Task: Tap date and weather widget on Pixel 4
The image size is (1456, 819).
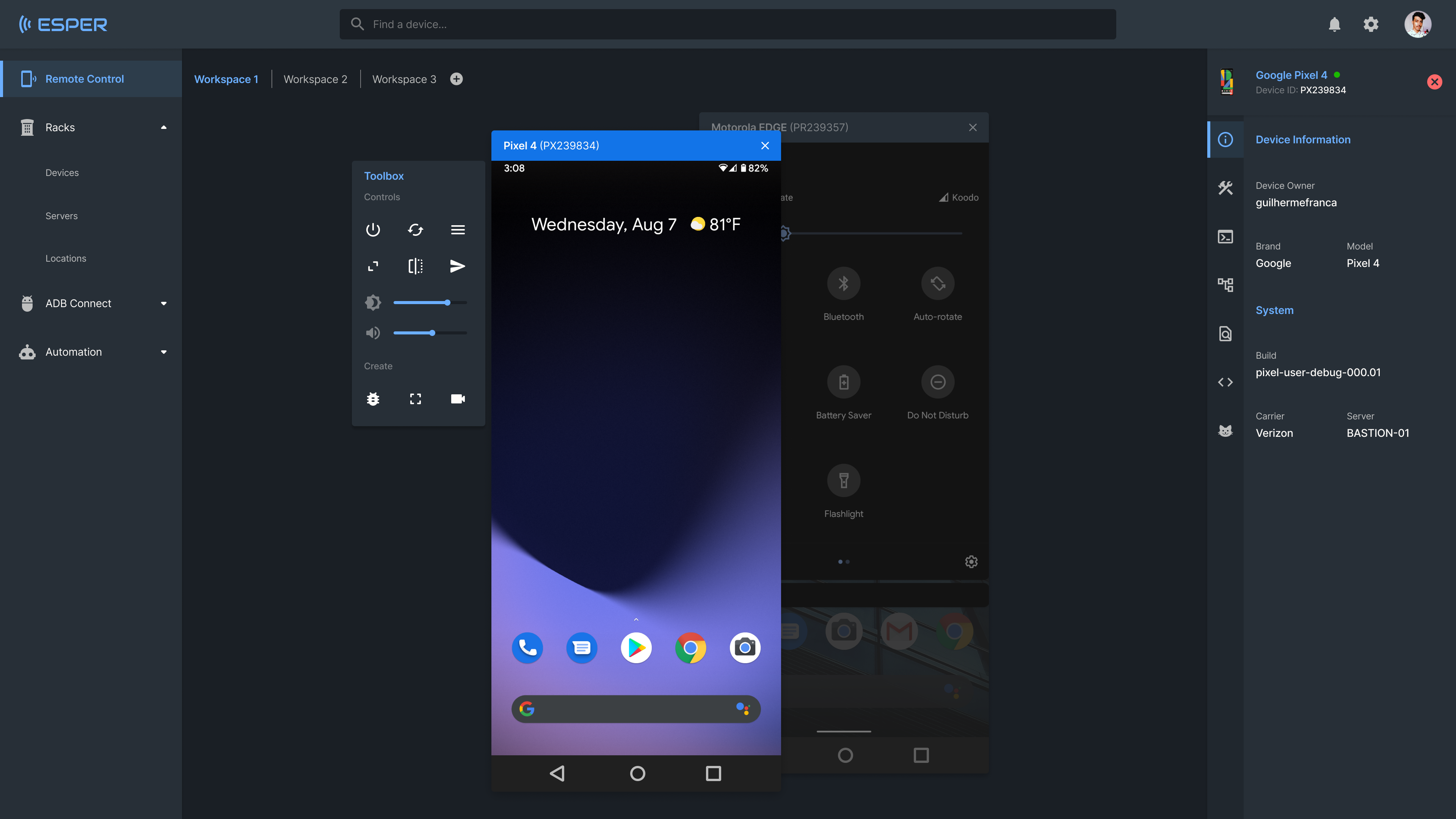Action: pos(636,224)
